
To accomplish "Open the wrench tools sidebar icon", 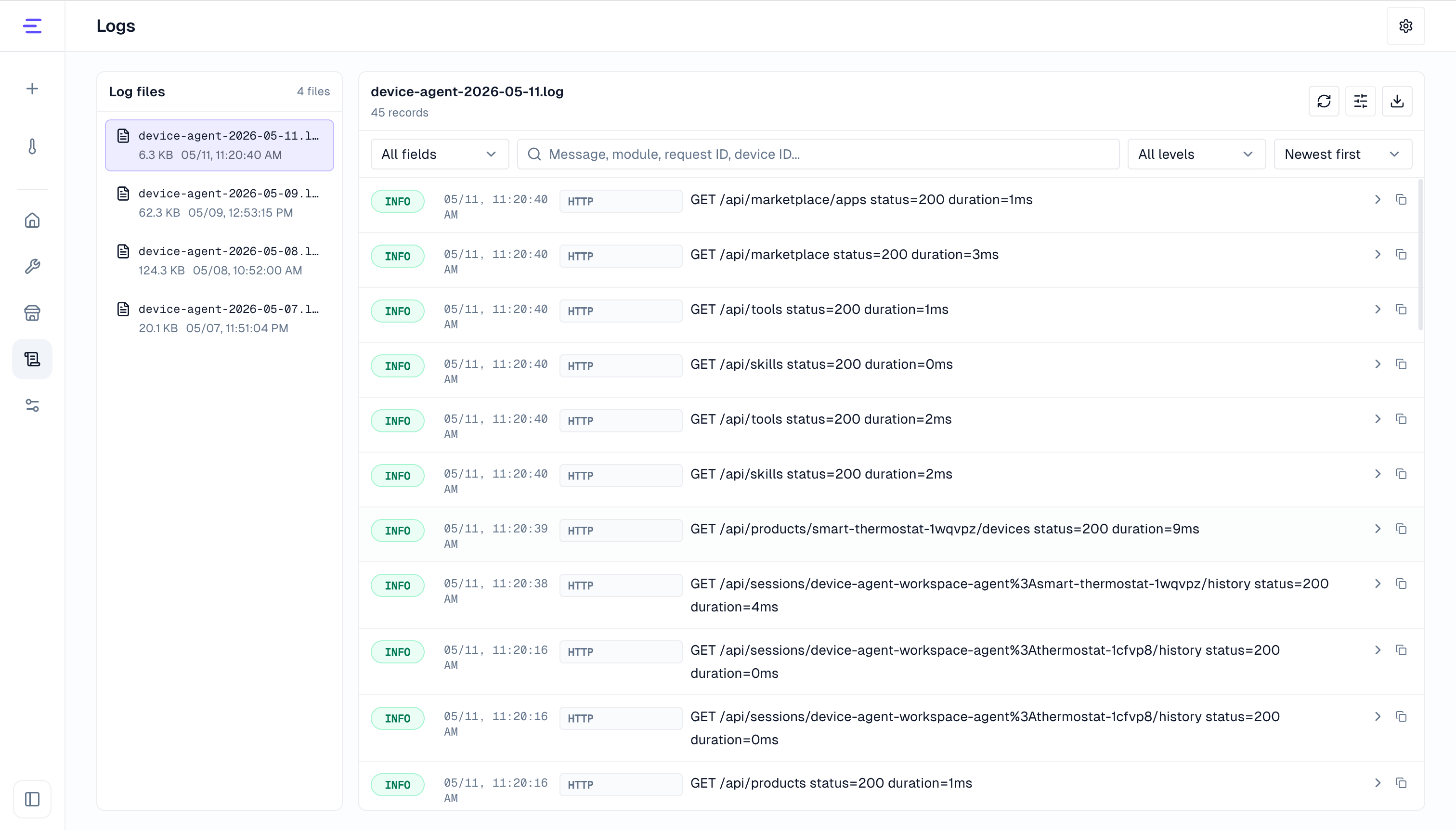I will pyautogui.click(x=32, y=266).
